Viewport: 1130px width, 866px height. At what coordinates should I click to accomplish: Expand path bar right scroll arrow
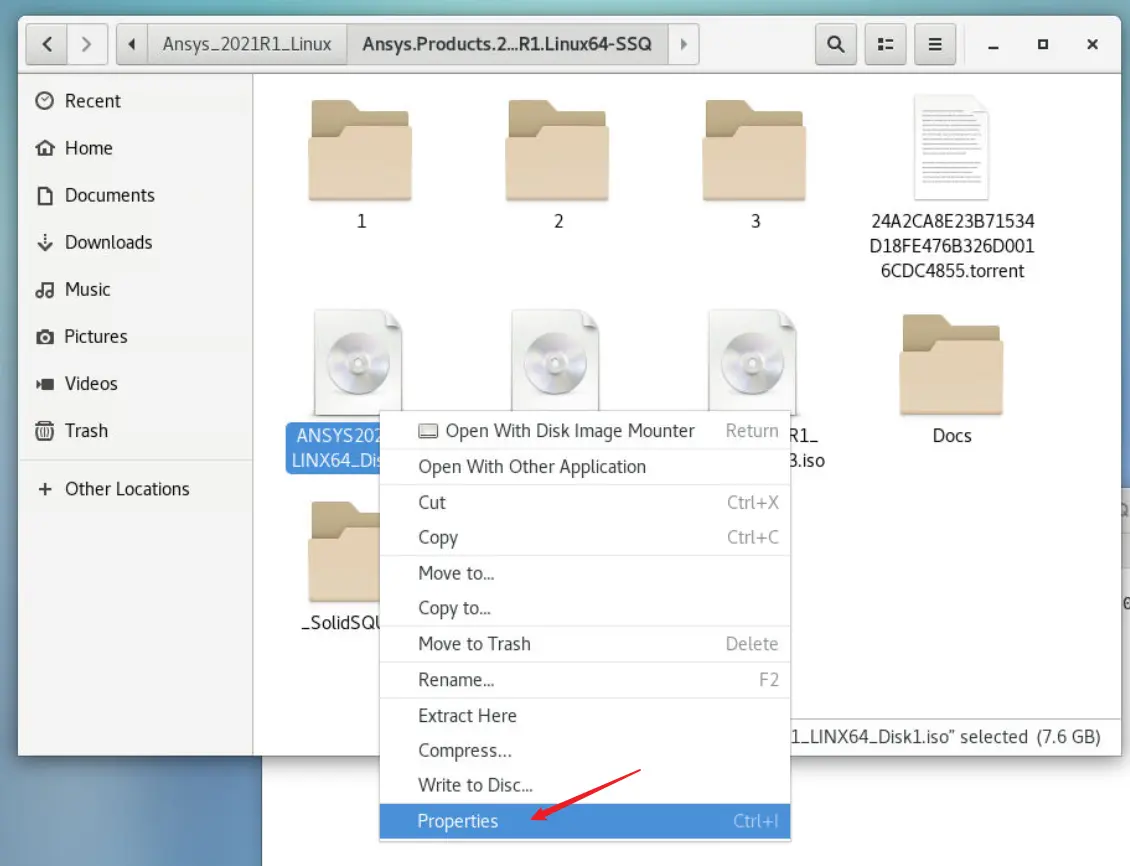point(683,44)
